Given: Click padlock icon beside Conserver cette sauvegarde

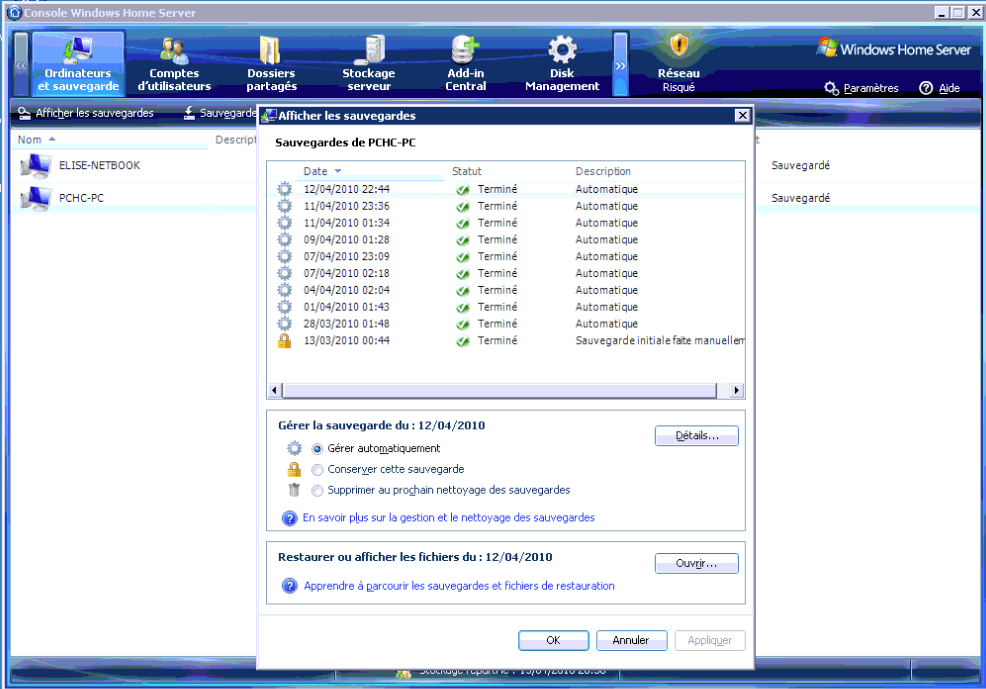Looking at the screenshot, I should click(294, 469).
